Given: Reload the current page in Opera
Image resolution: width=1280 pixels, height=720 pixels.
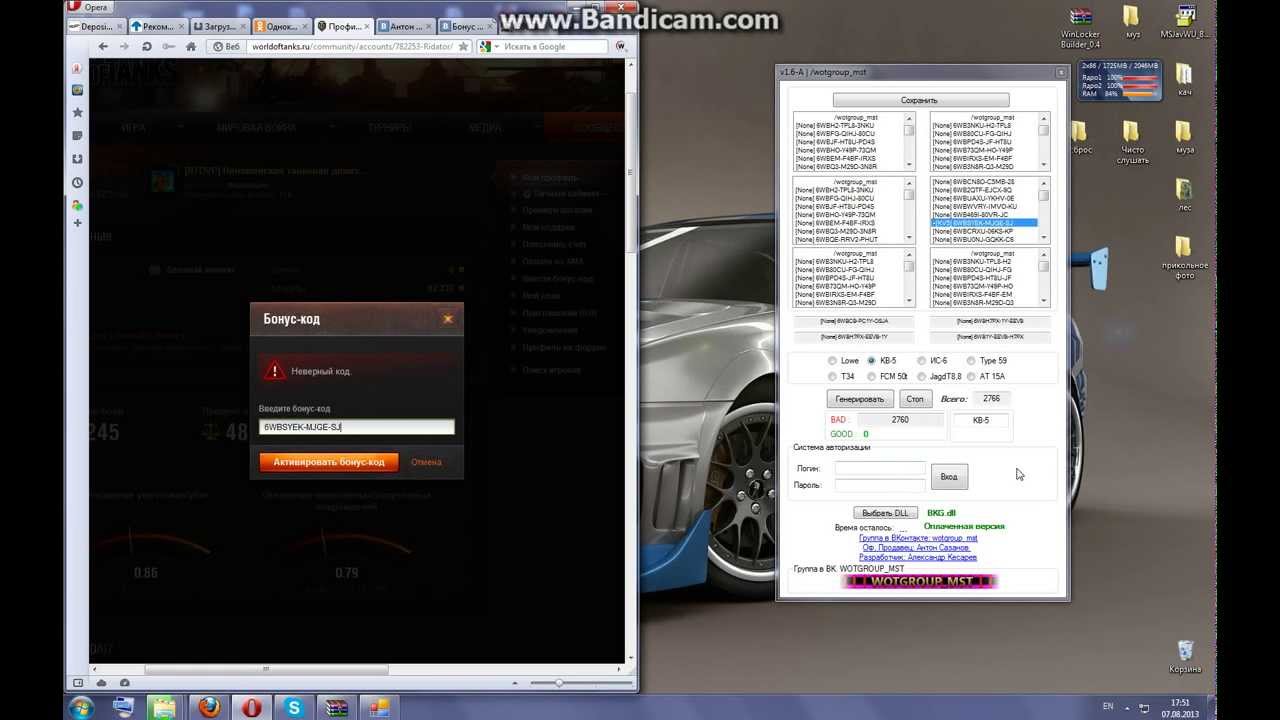Looking at the screenshot, I should click(146, 46).
